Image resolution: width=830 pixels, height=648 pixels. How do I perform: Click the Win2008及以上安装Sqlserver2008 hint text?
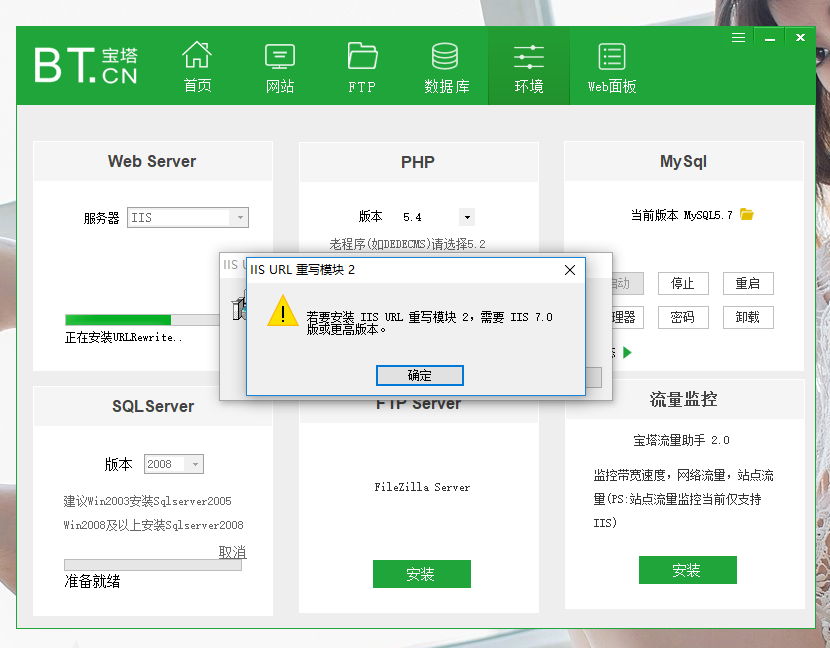point(154,525)
